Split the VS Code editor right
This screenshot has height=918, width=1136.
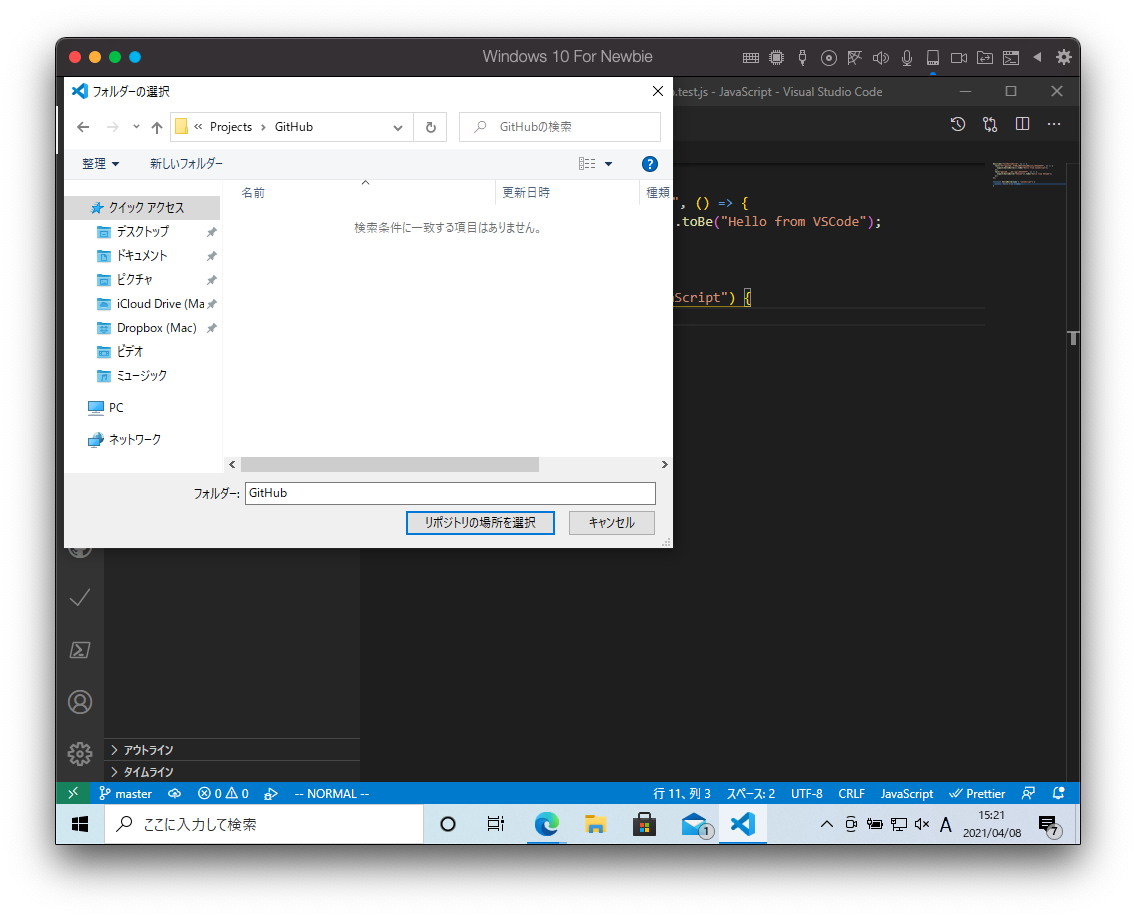click(1022, 124)
